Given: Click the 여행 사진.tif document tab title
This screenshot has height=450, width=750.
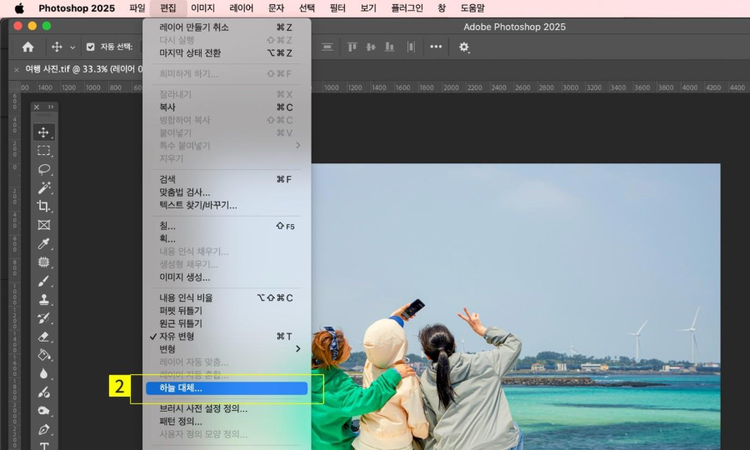Looking at the screenshot, I should (x=84, y=69).
